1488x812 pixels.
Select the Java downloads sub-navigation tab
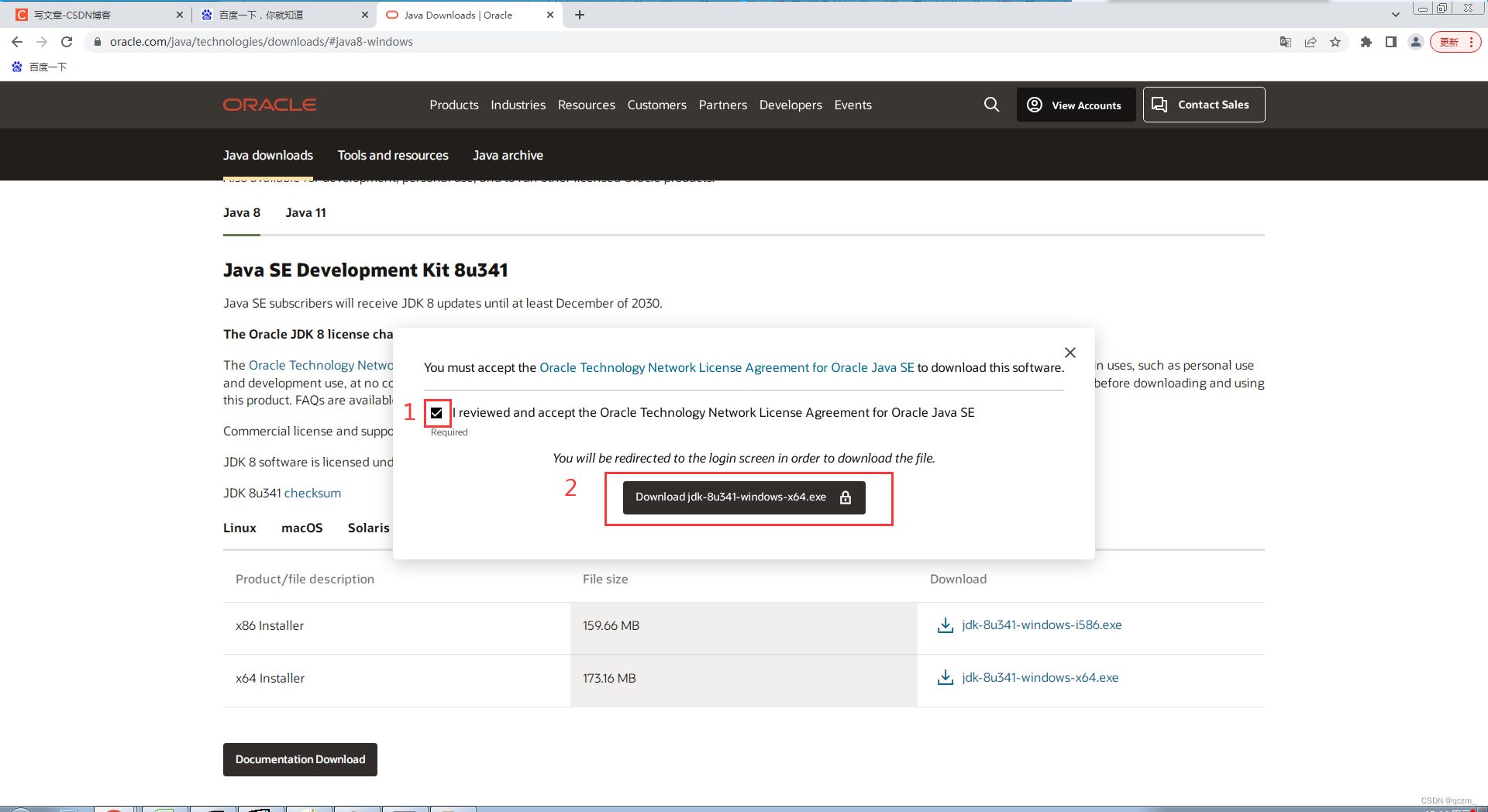click(x=268, y=155)
